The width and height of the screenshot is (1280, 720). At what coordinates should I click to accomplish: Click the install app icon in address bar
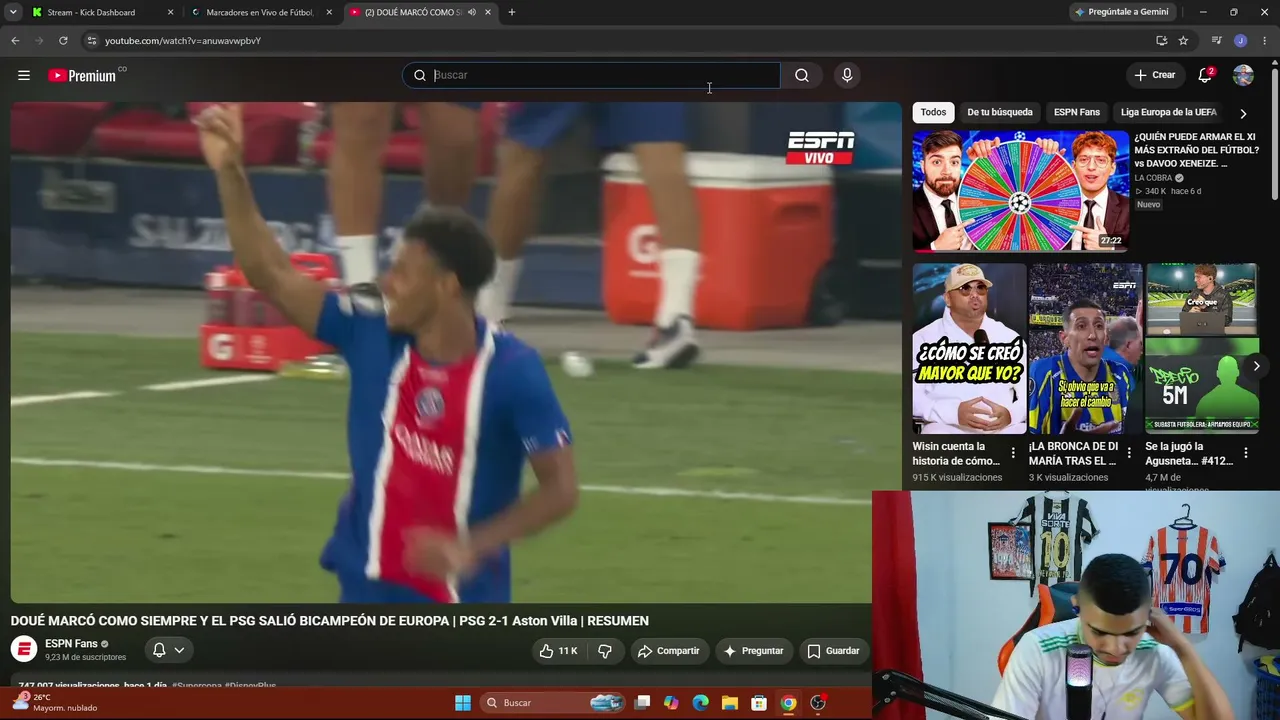(1161, 40)
